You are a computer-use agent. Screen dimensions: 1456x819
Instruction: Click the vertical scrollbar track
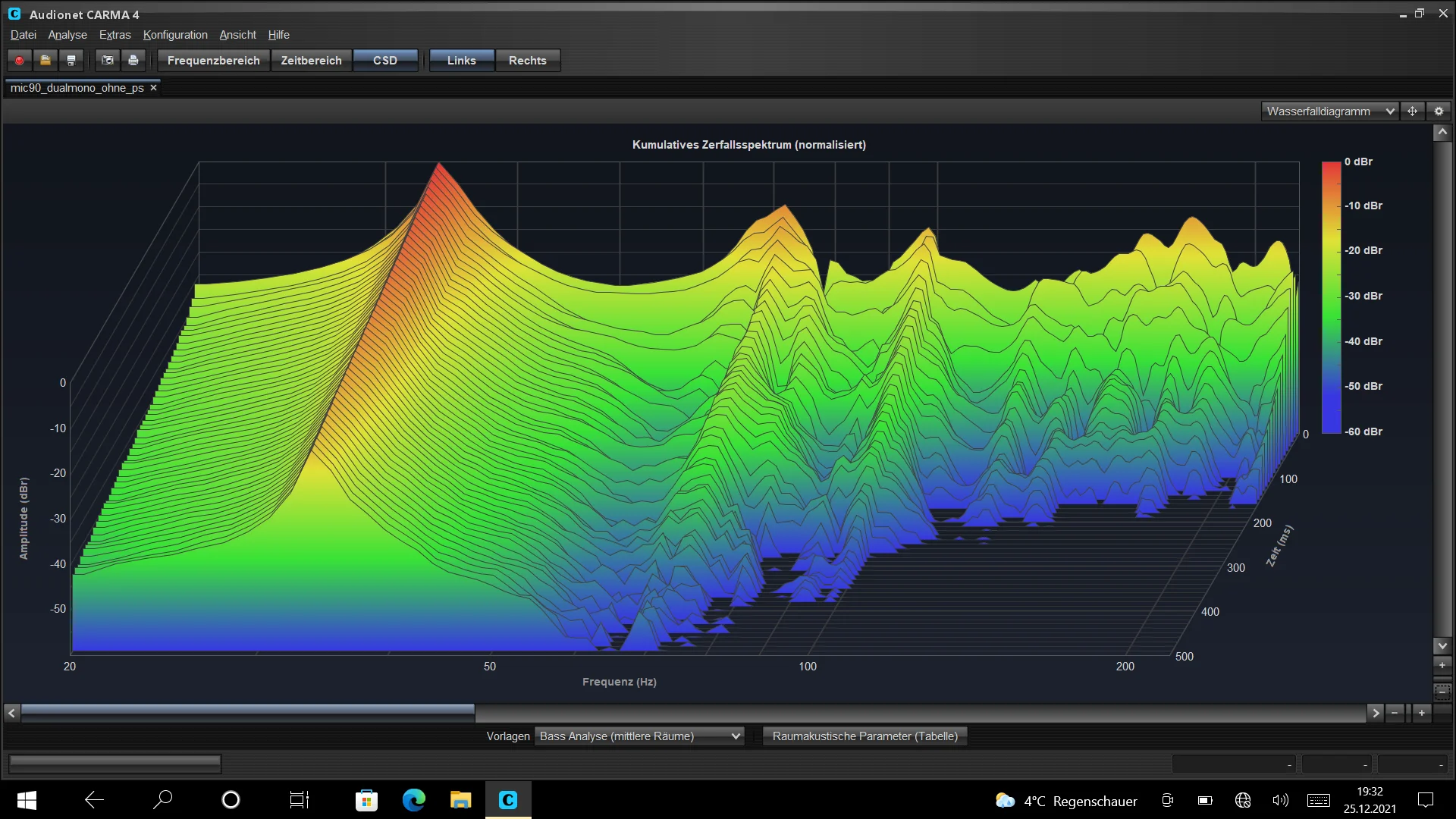click(x=1442, y=388)
